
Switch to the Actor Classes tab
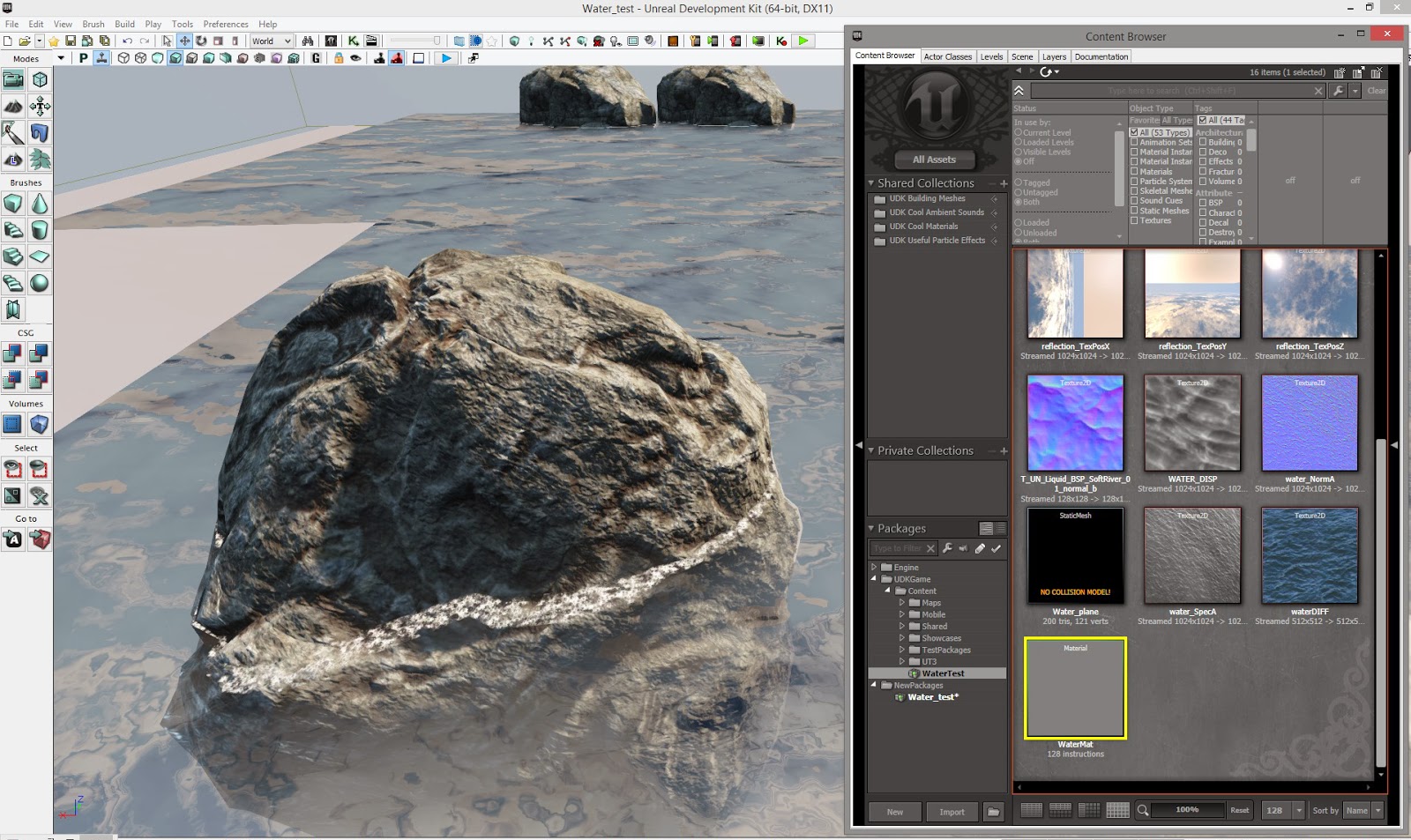[948, 56]
